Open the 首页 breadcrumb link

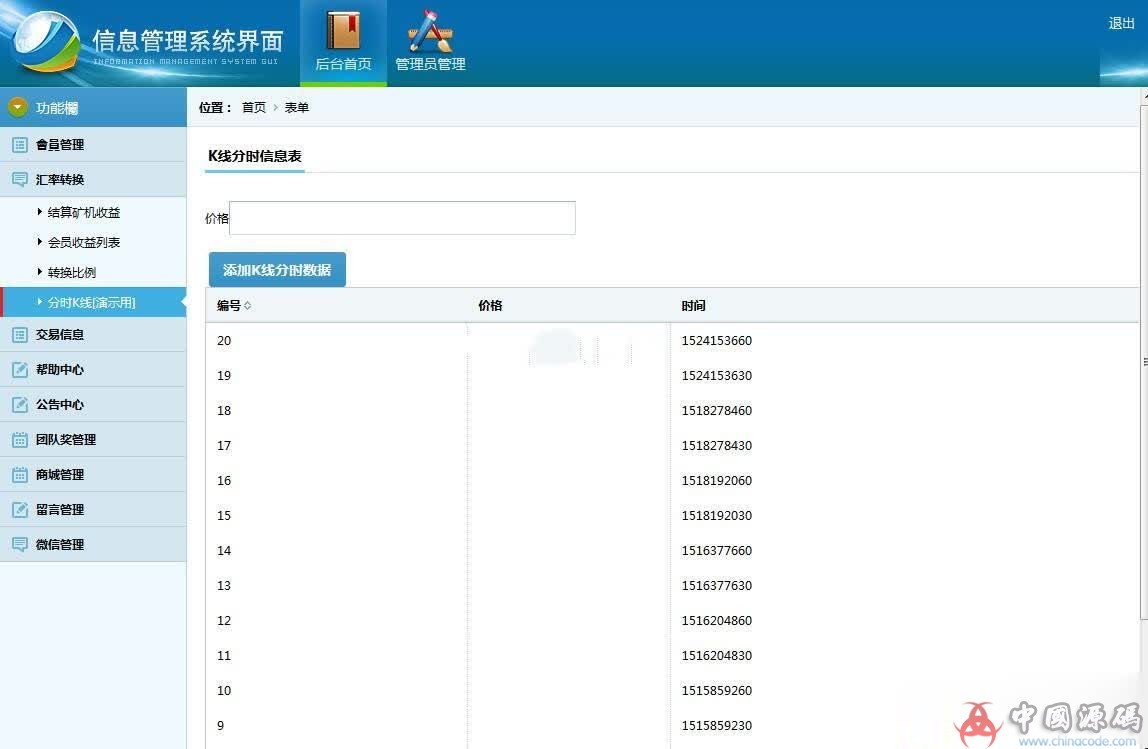pyautogui.click(x=253, y=107)
